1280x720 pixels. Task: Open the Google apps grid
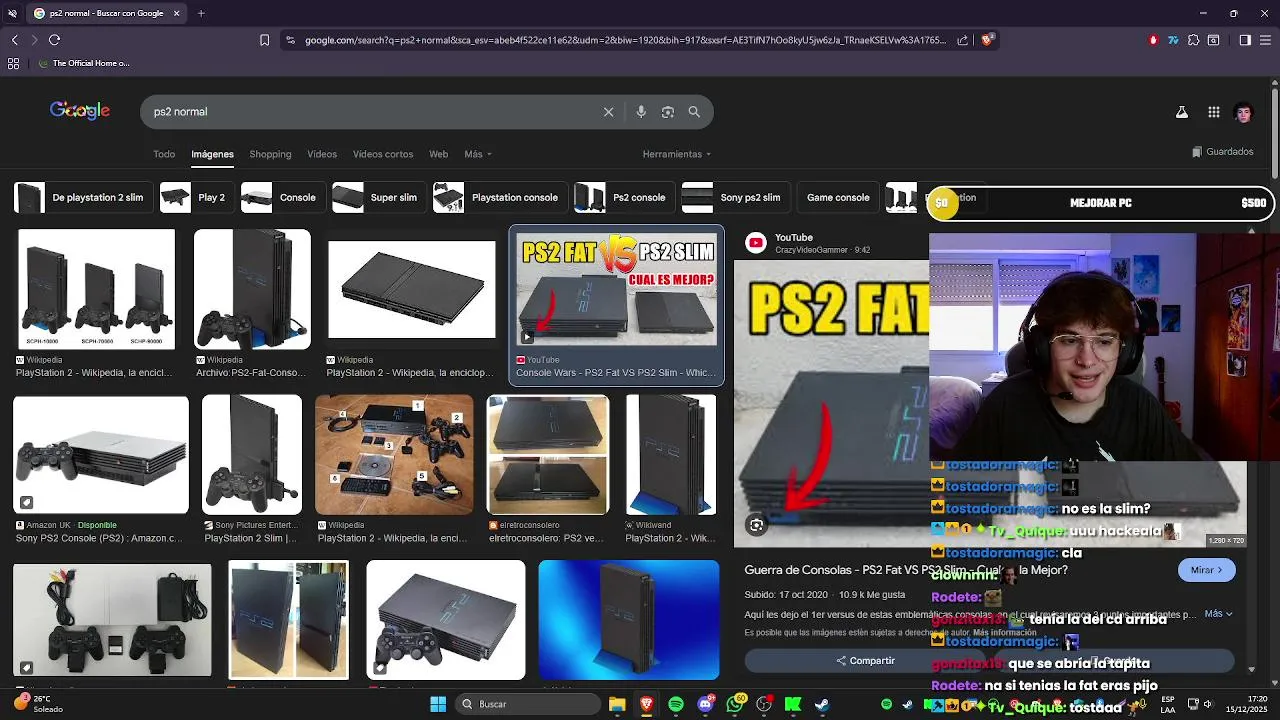[1214, 112]
